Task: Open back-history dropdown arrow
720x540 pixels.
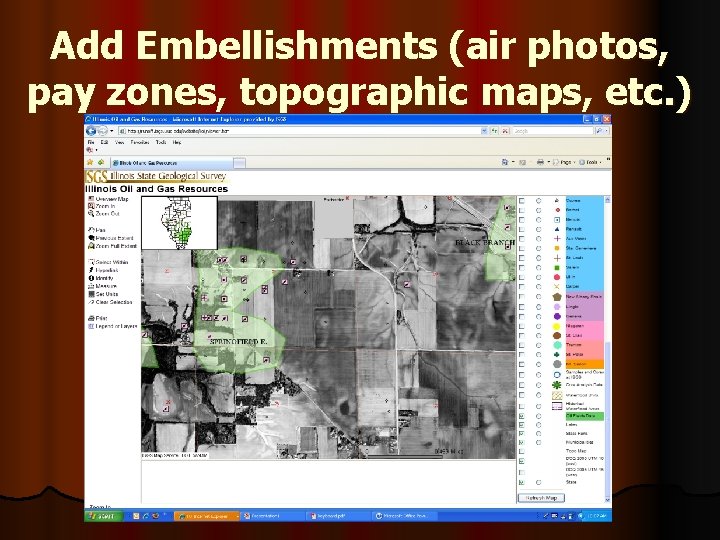Action: point(112,131)
